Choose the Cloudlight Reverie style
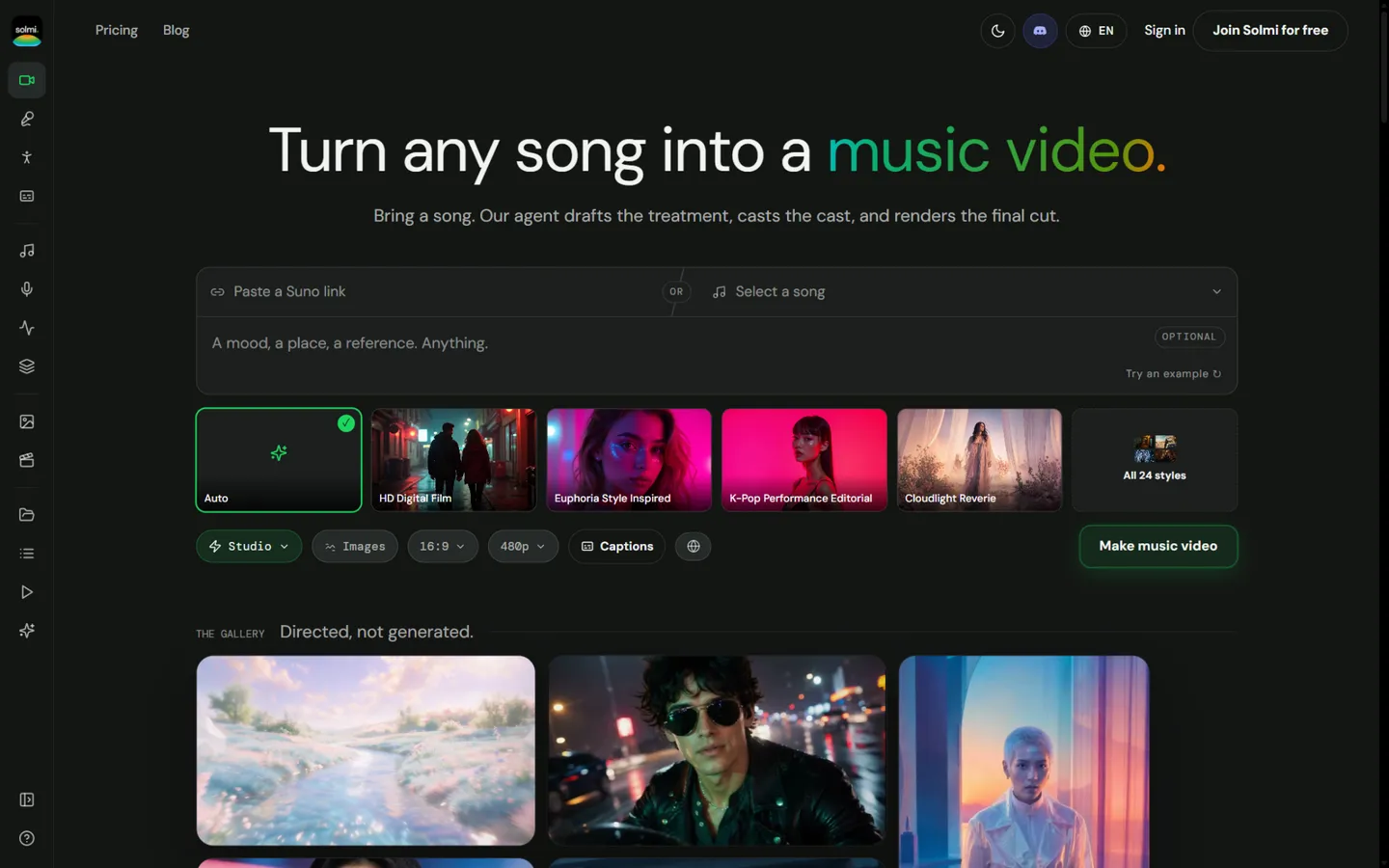The image size is (1389, 868). click(x=979, y=460)
